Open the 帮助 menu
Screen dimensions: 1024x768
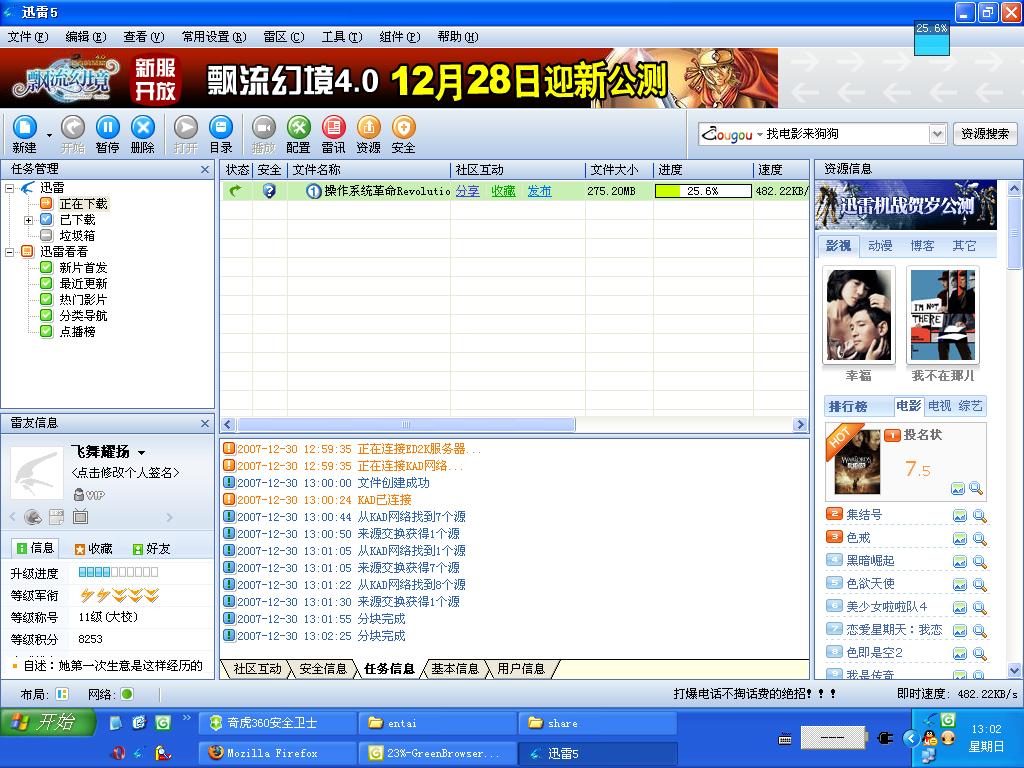point(458,37)
